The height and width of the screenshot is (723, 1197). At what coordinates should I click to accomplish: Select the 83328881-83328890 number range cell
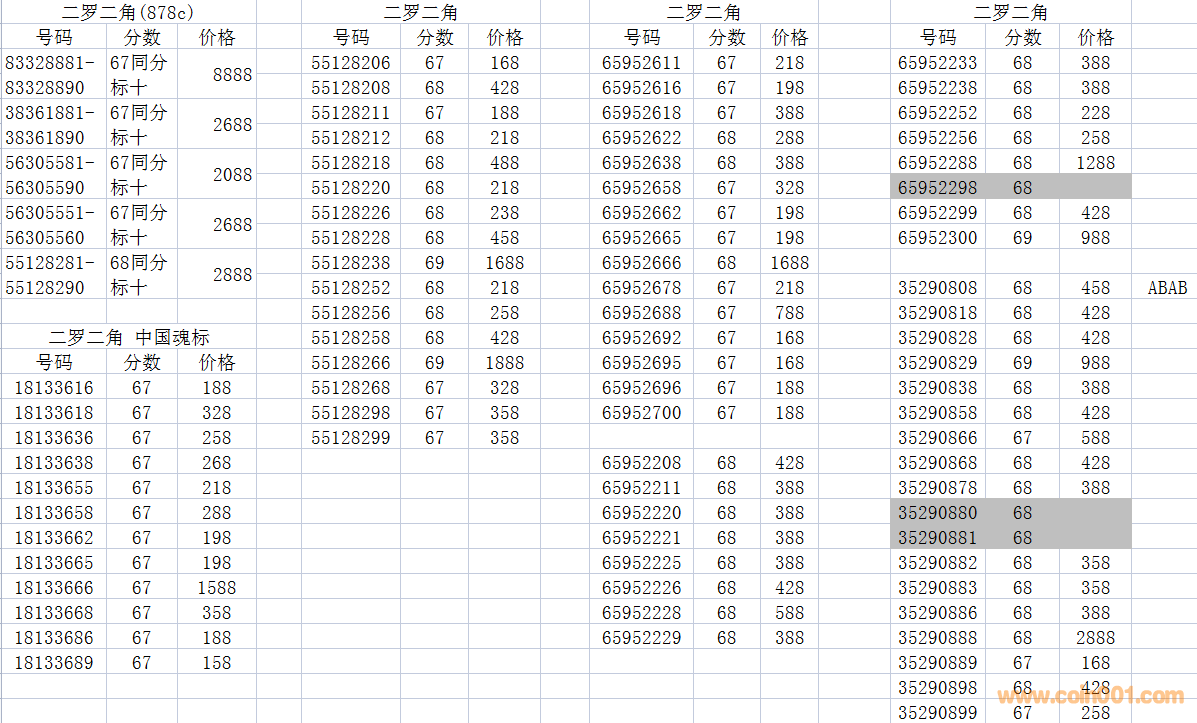tap(51, 75)
